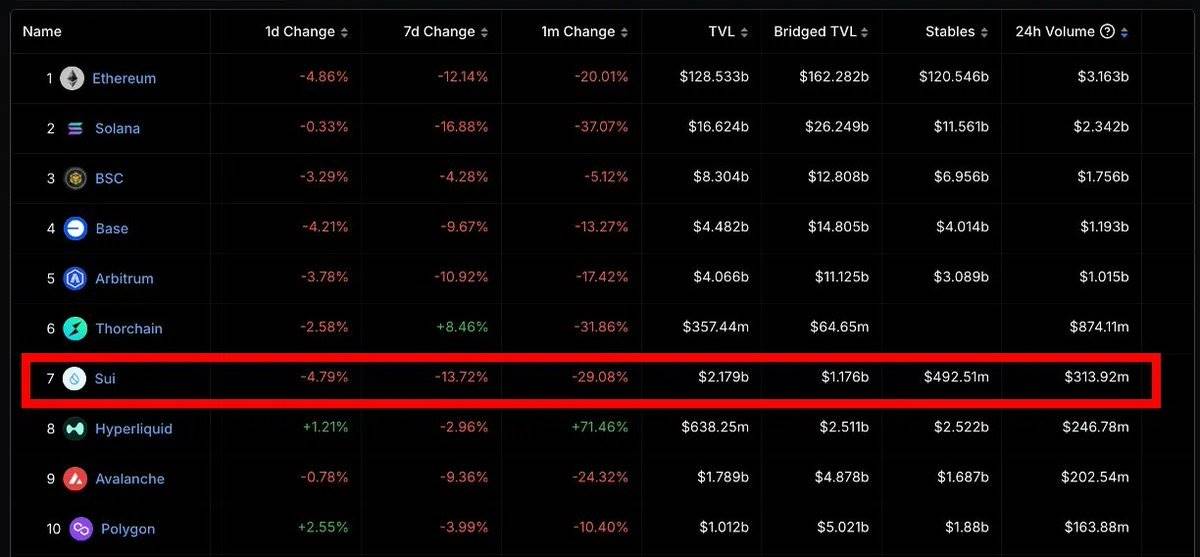This screenshot has width=1200, height=557.
Task: Sort by TVL column header
Action: [728, 32]
